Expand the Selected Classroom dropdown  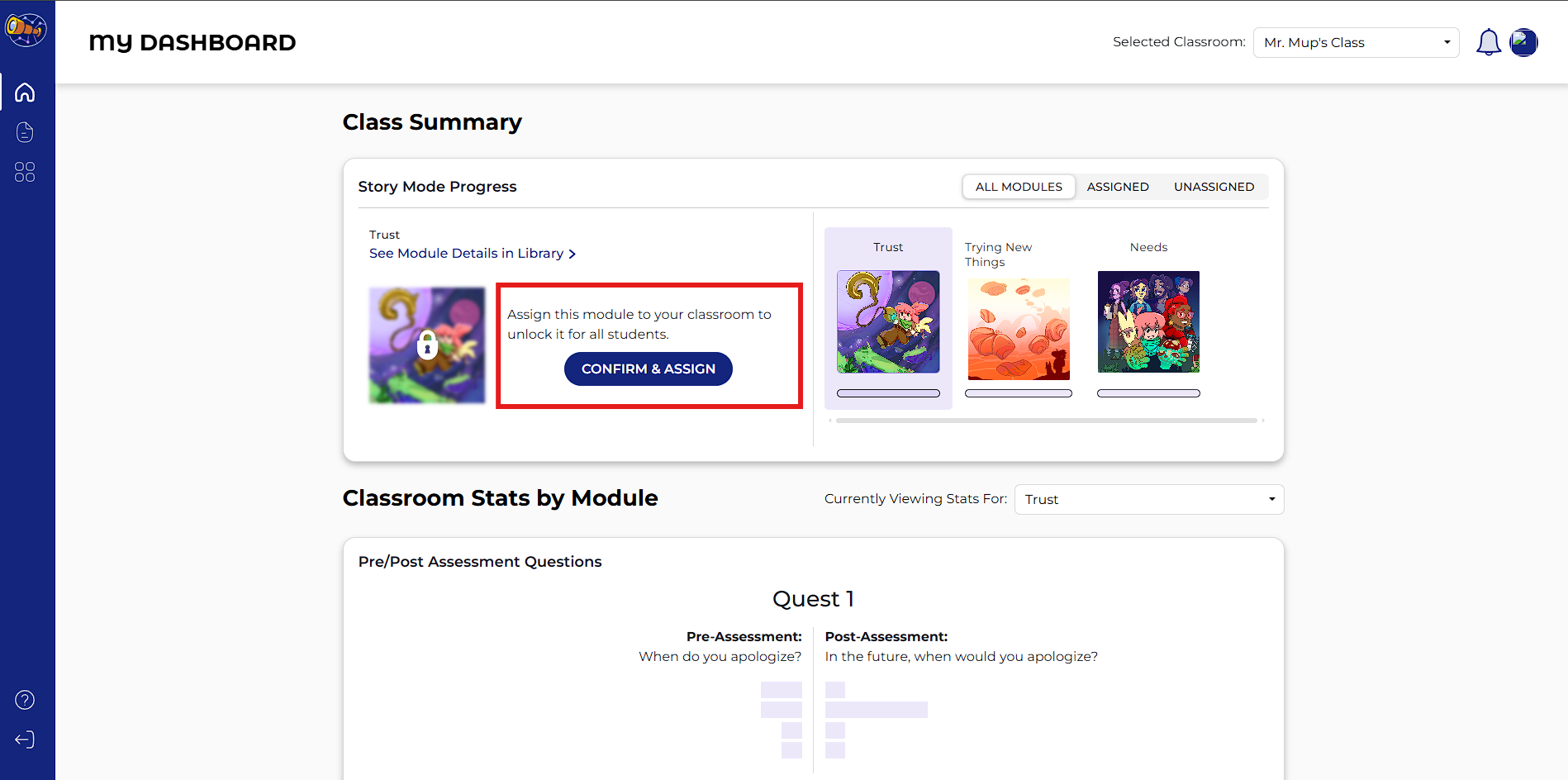pos(1356,42)
